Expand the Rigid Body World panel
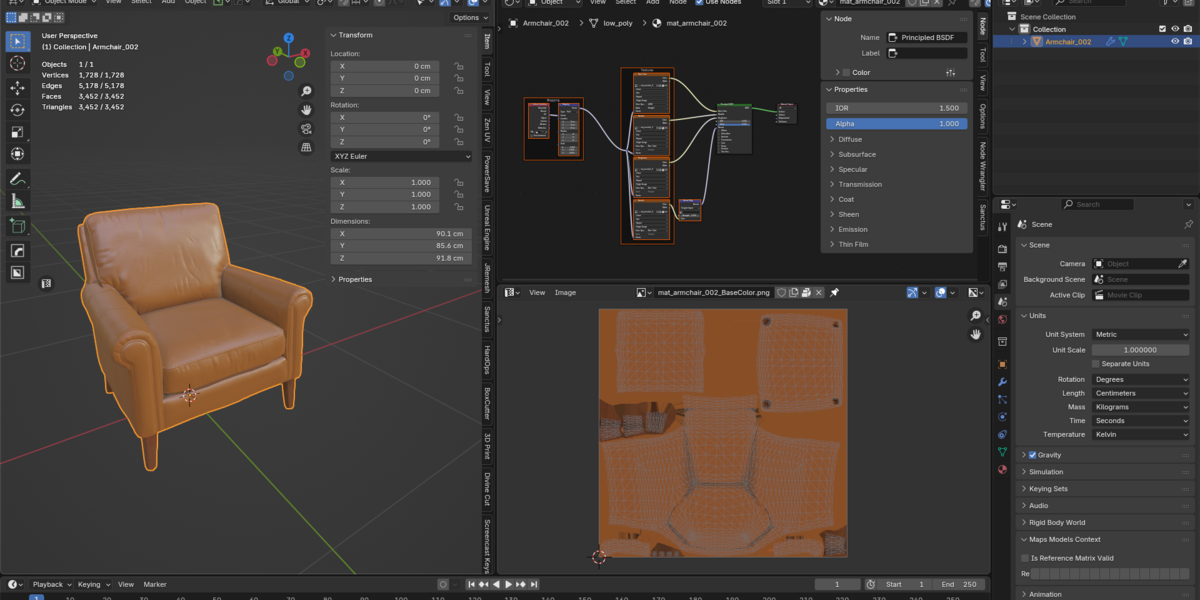Viewport: 1200px width, 600px height. (x=1057, y=522)
